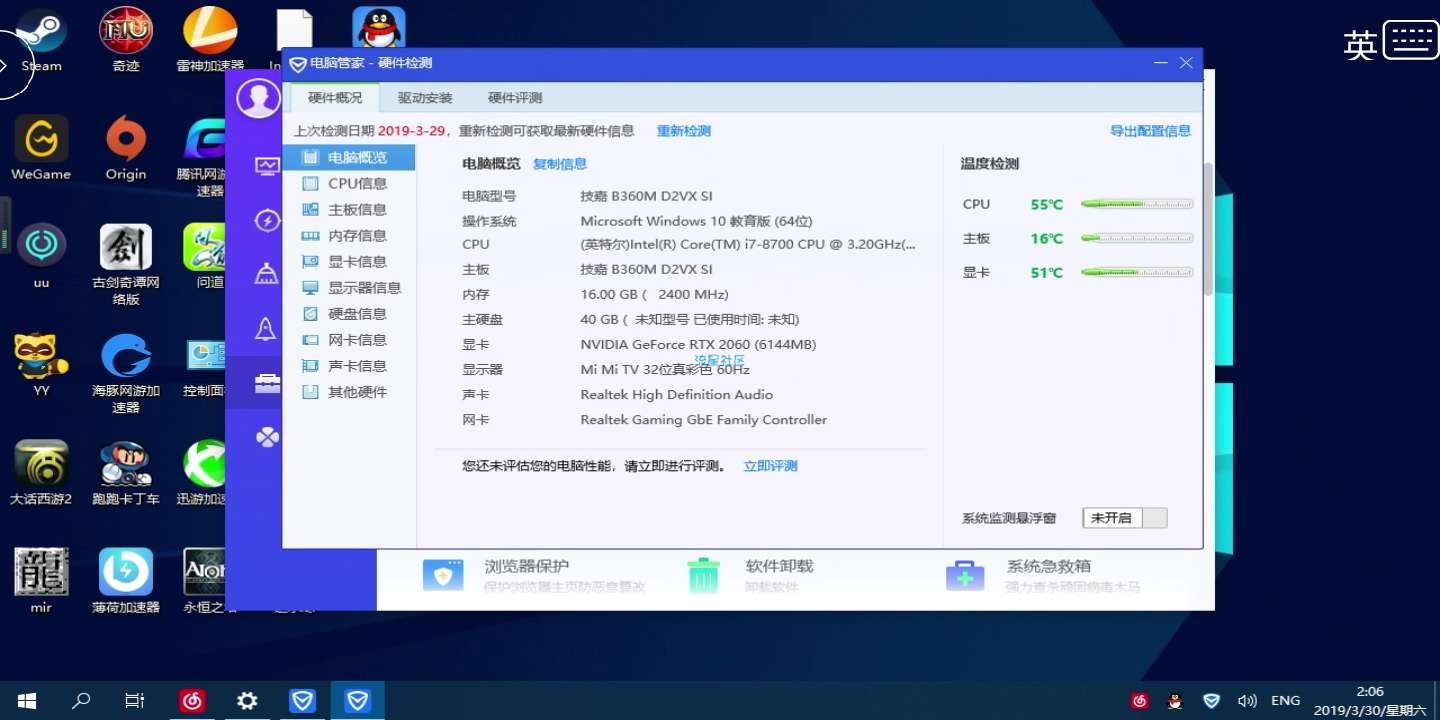Launch the uu desktop icon
Image resolution: width=1440 pixels, height=720 pixels.
(41, 256)
